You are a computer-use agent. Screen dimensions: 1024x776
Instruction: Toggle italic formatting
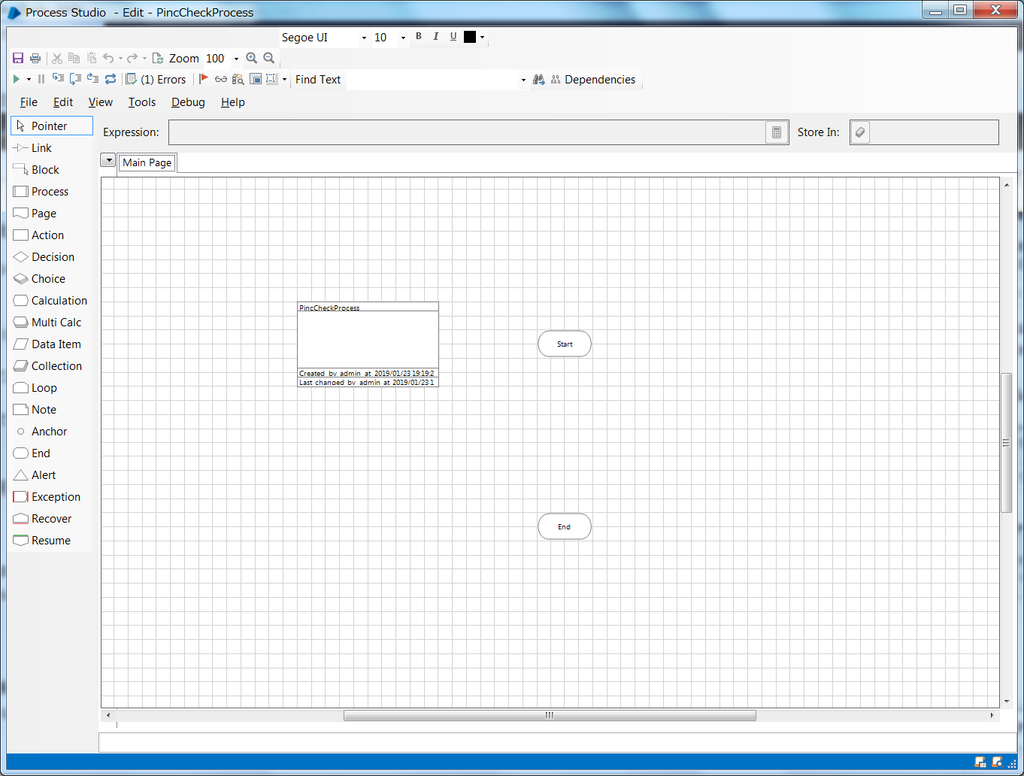click(436, 37)
